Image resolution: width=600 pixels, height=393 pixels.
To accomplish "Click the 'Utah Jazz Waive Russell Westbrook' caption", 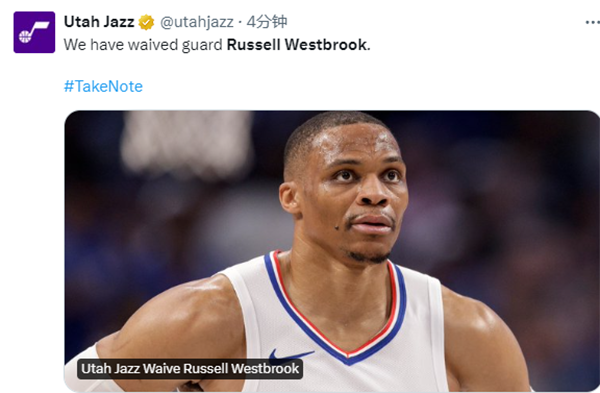I will tap(190, 369).
